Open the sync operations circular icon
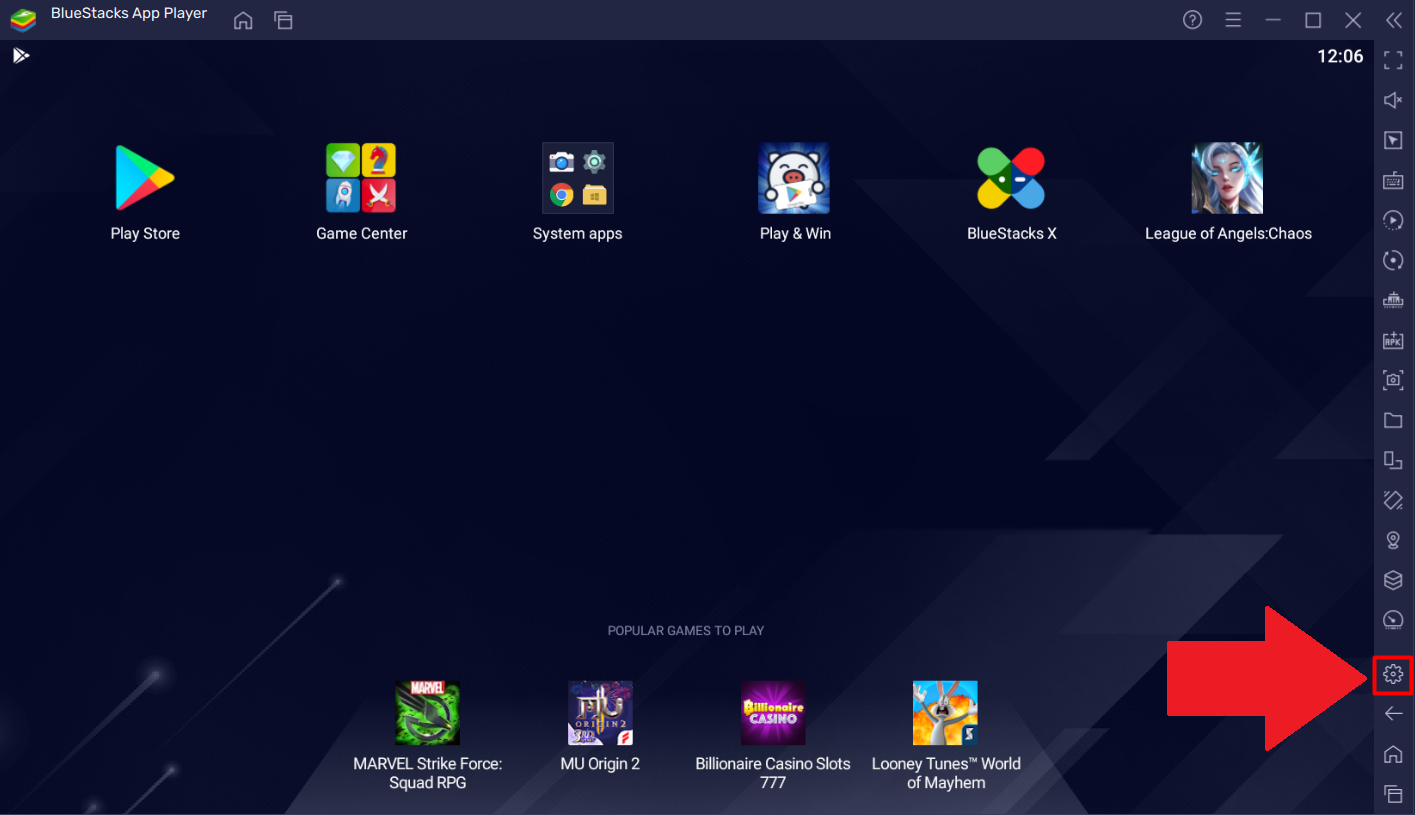The height and width of the screenshot is (815, 1415). click(1393, 260)
